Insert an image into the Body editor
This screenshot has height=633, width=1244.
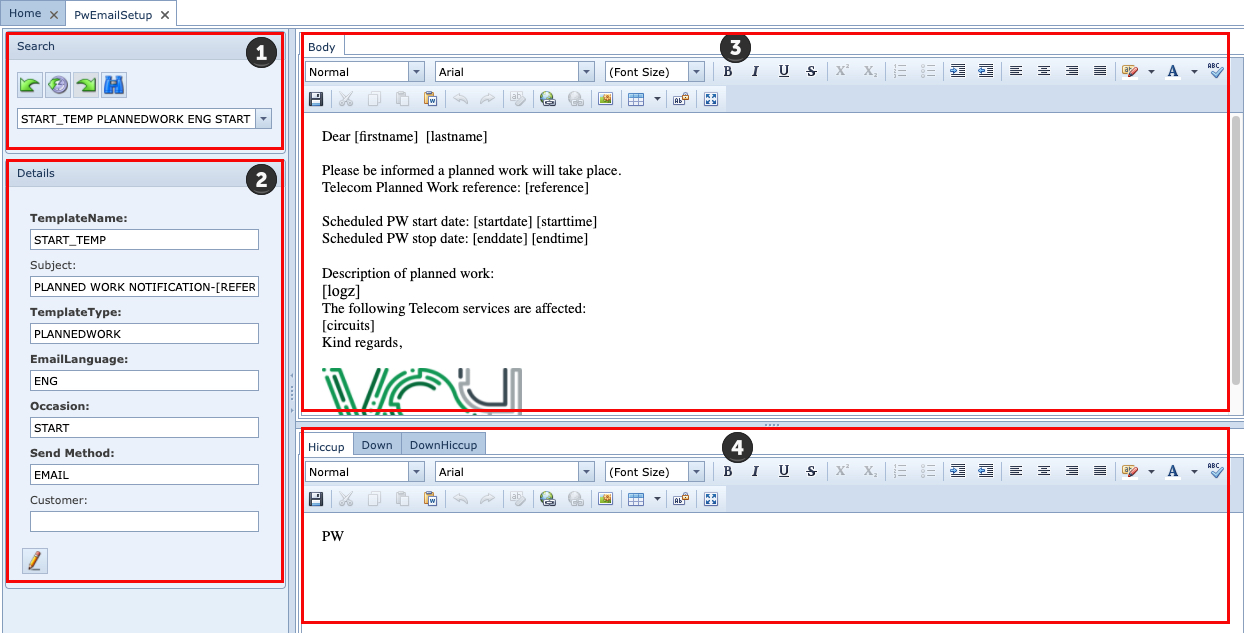point(605,99)
